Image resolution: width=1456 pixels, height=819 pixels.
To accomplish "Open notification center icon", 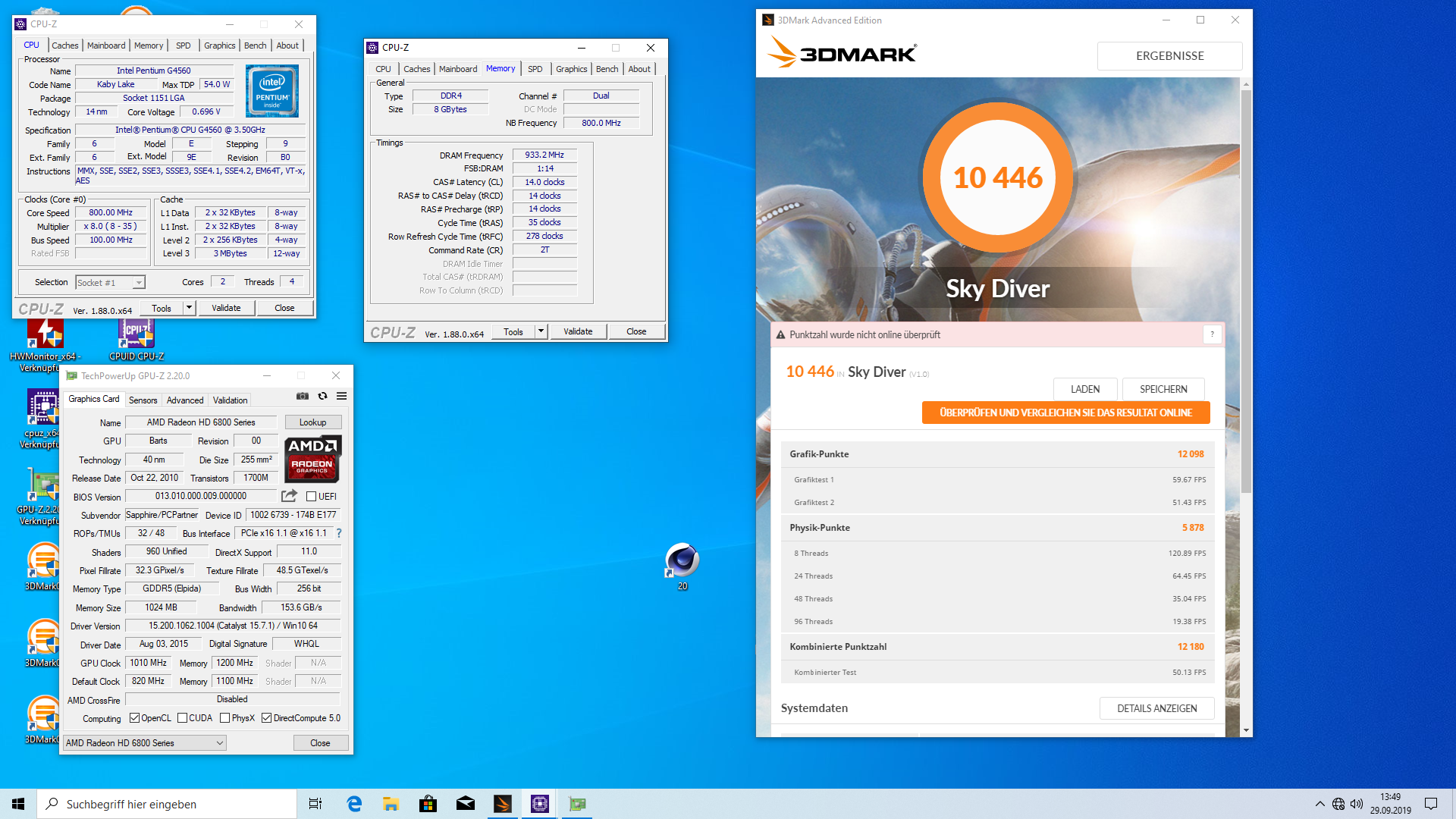I will (1431, 804).
